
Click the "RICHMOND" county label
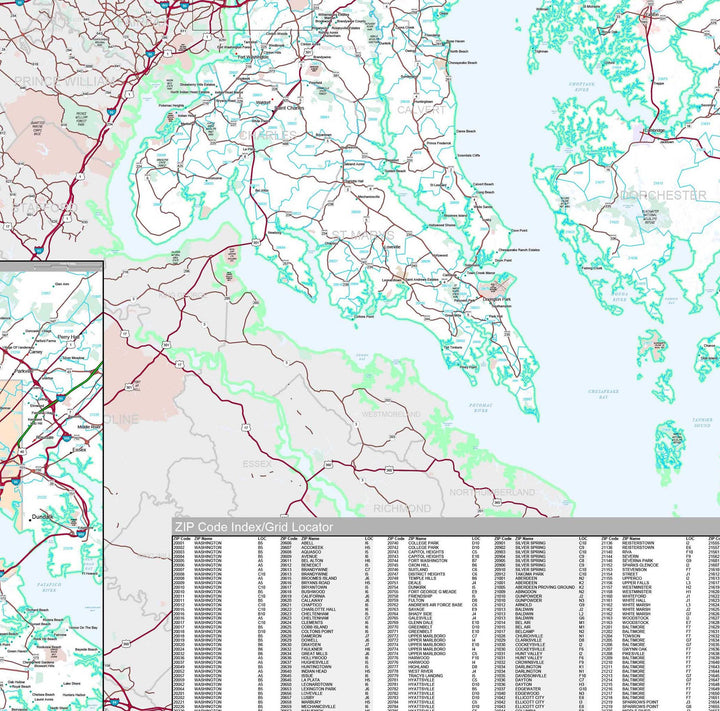(x=402, y=508)
